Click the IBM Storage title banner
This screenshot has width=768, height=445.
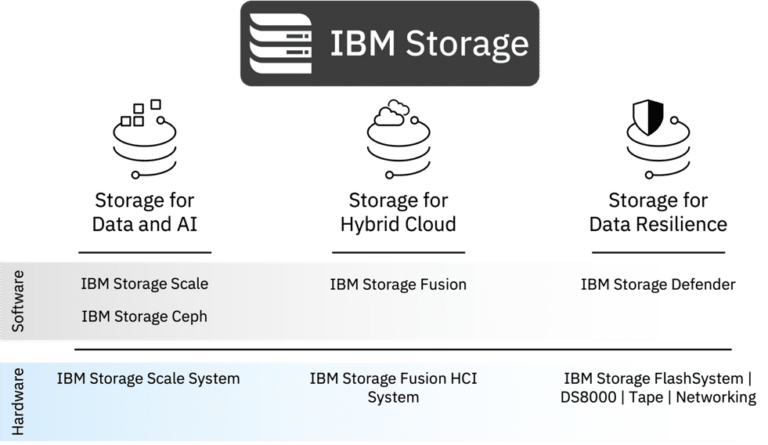(390, 44)
